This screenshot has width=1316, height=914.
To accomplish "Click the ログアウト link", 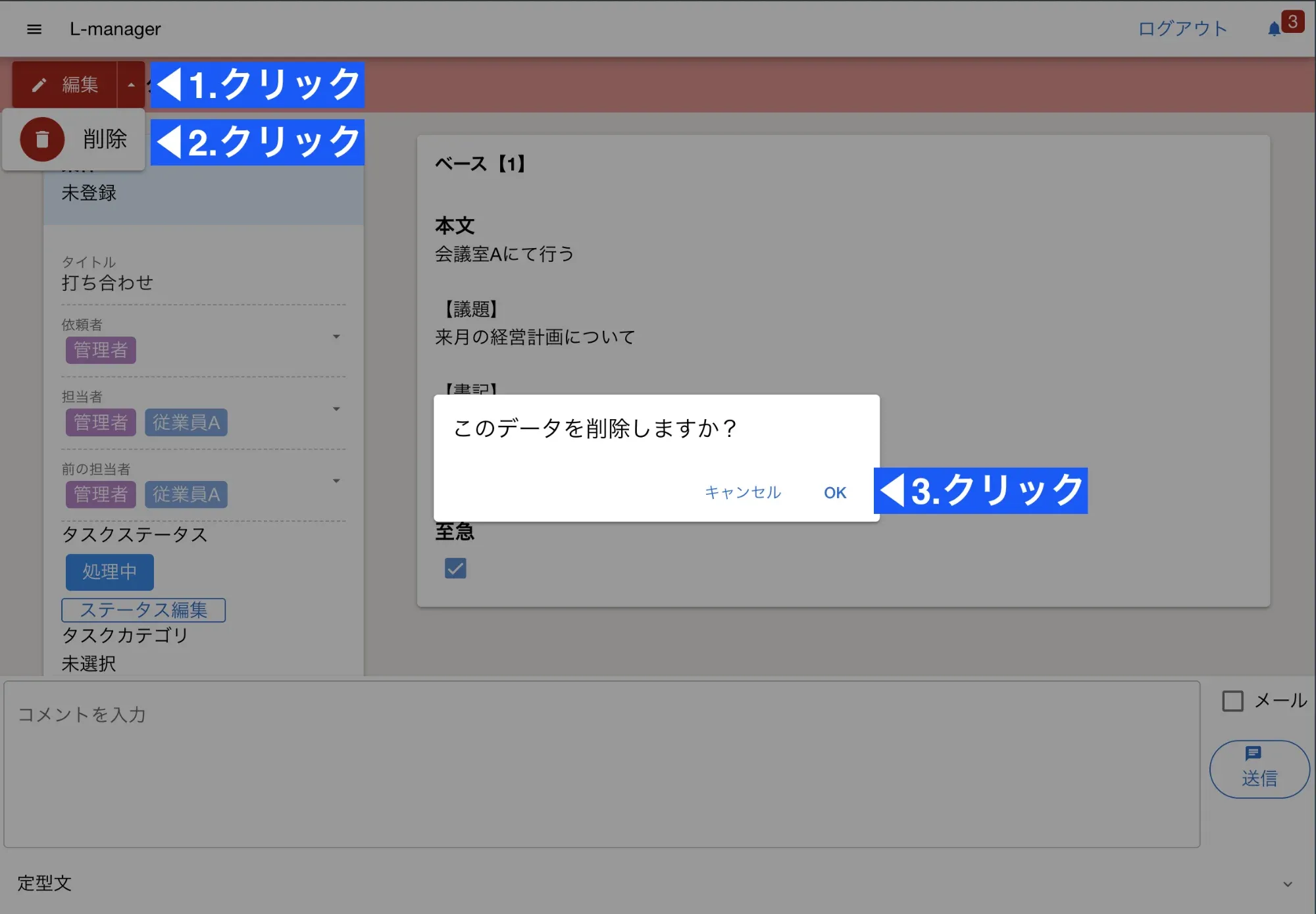I will pos(1182,29).
